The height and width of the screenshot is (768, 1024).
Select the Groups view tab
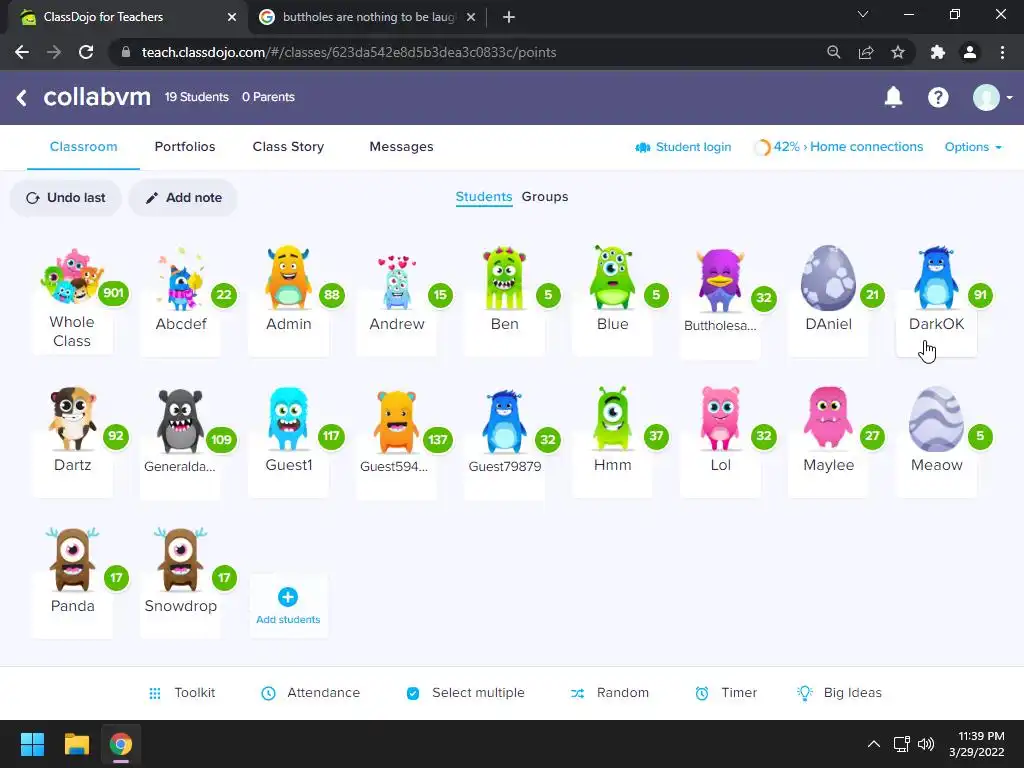(x=545, y=197)
